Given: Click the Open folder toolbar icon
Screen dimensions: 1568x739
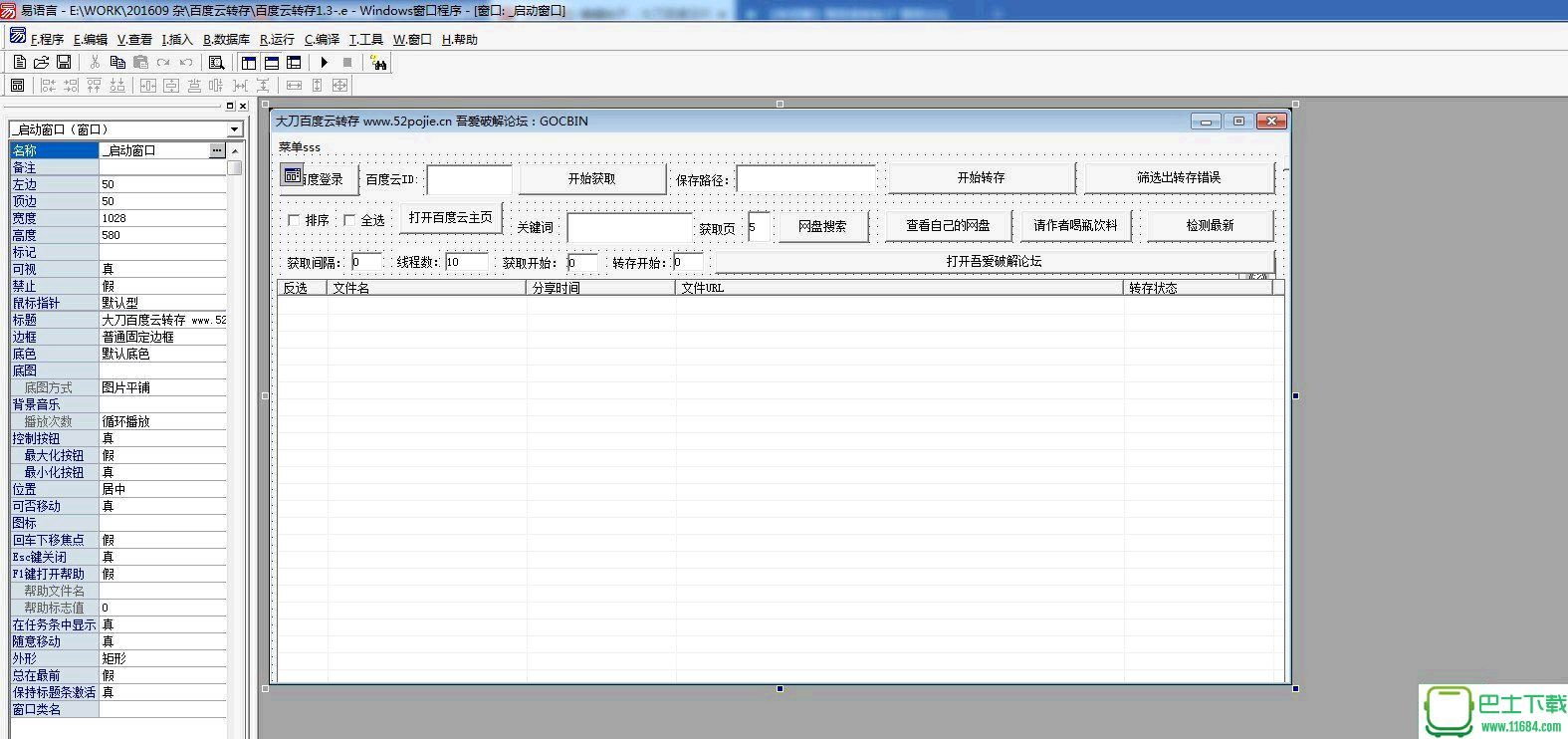Looking at the screenshot, I should pyautogui.click(x=42, y=62).
